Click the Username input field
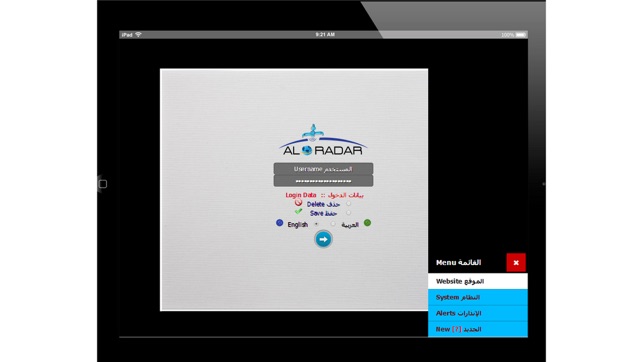Image resolution: width=643 pixels, height=362 pixels. point(323,168)
